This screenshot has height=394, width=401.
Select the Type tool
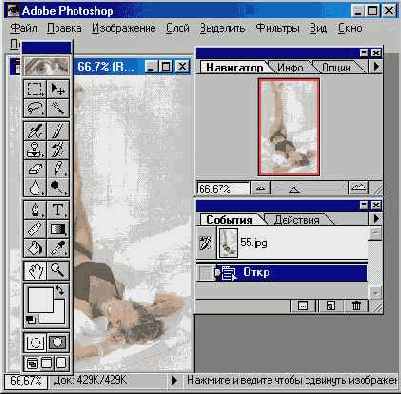pyautogui.click(x=58, y=210)
